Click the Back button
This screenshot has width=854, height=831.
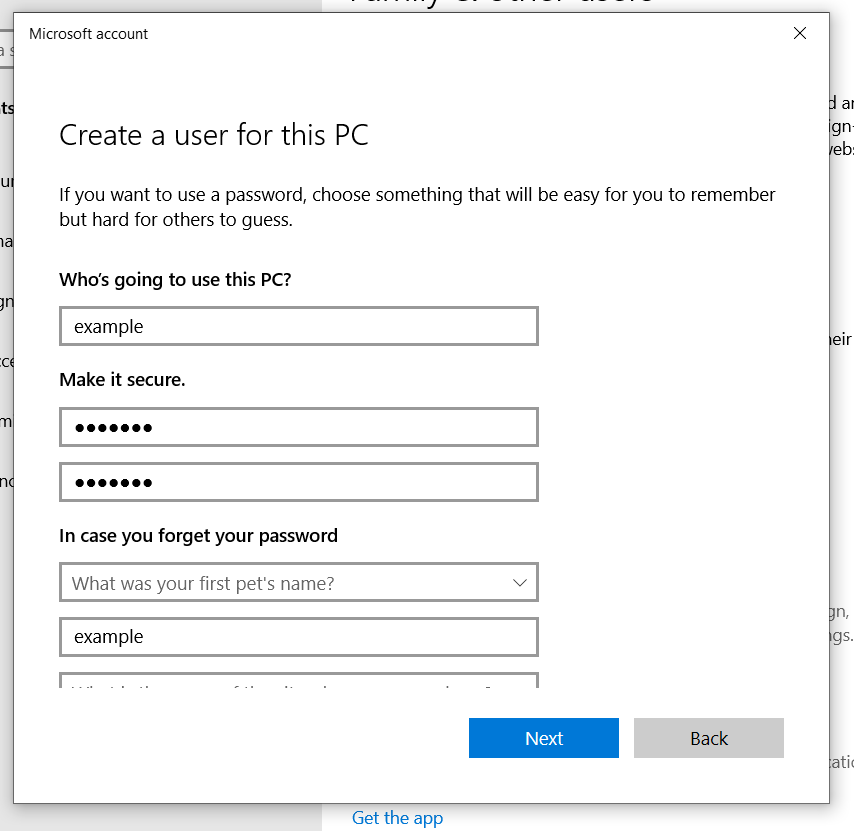point(709,738)
